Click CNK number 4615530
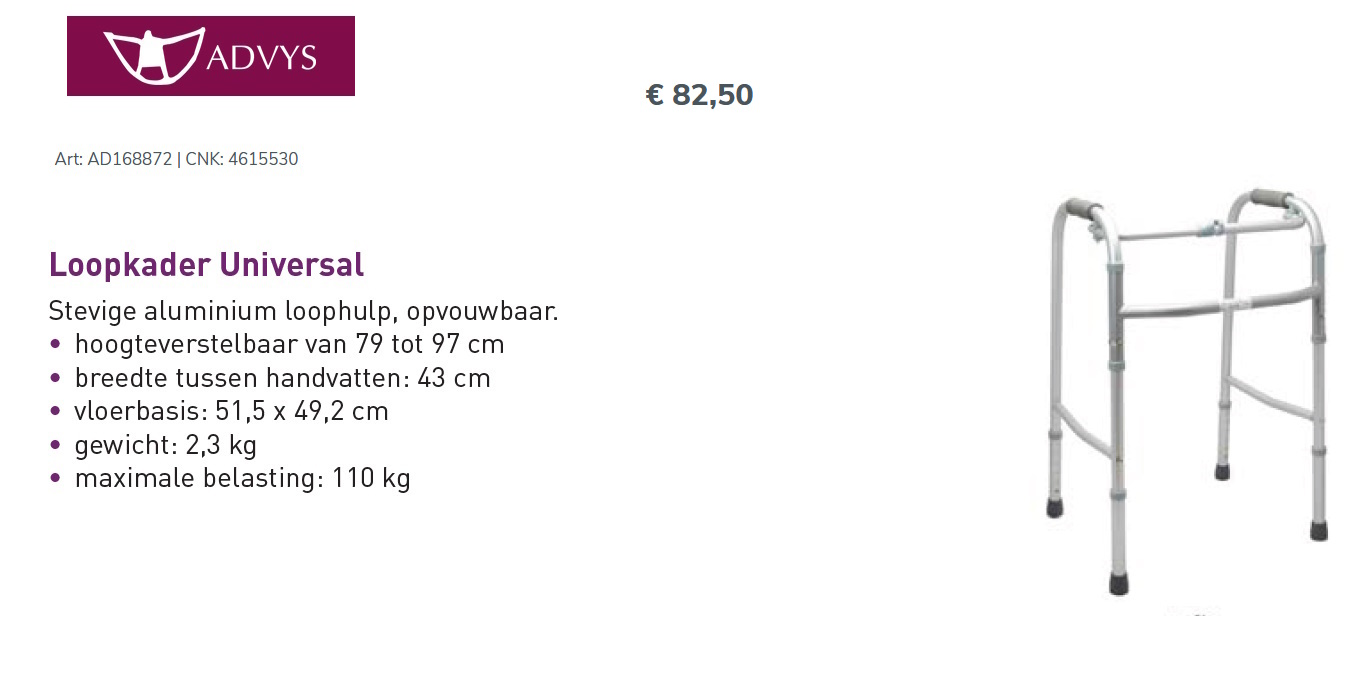This screenshot has width=1362, height=674. point(263,159)
